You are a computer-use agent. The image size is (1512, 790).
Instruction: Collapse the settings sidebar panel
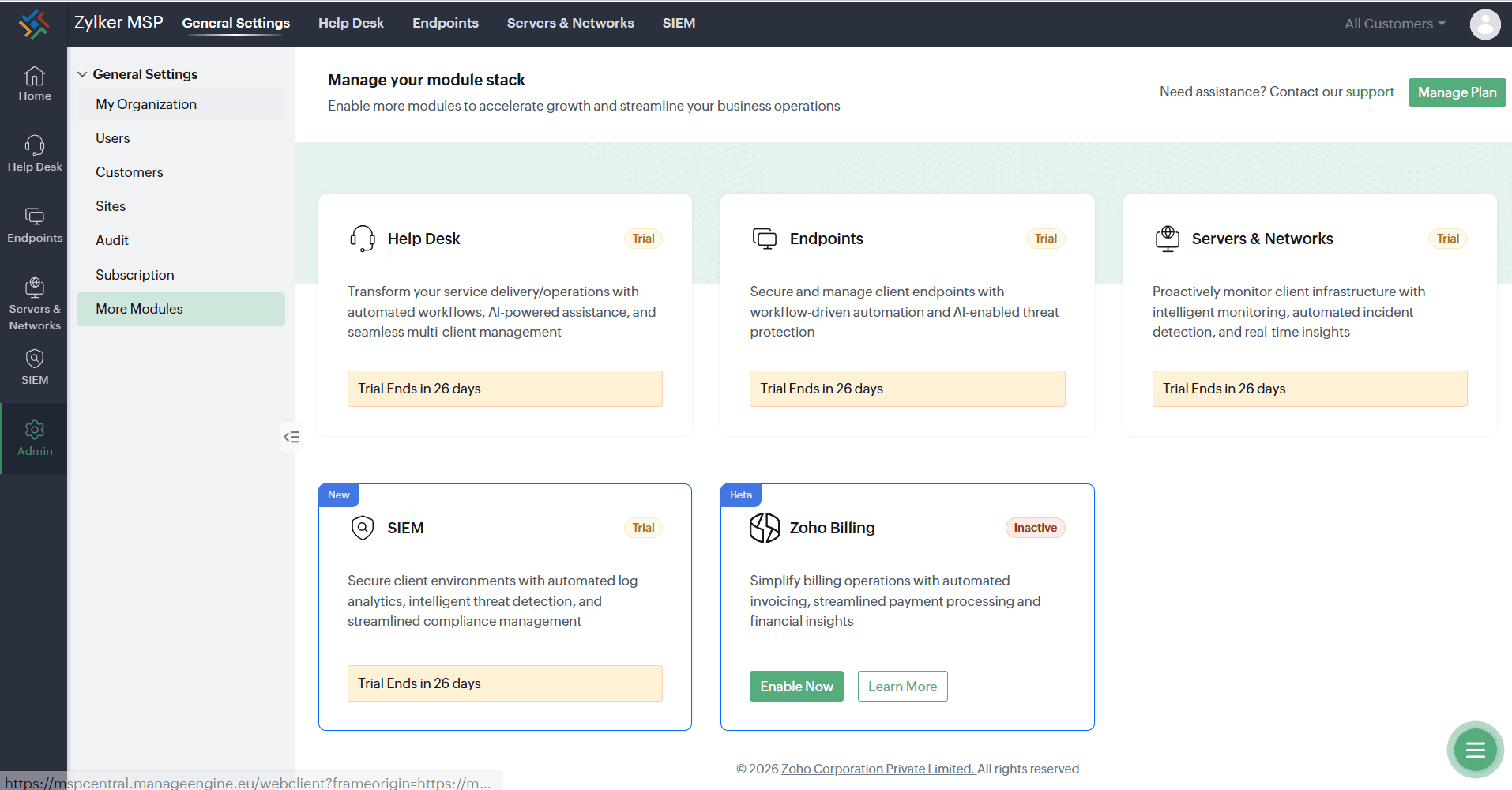coord(291,437)
